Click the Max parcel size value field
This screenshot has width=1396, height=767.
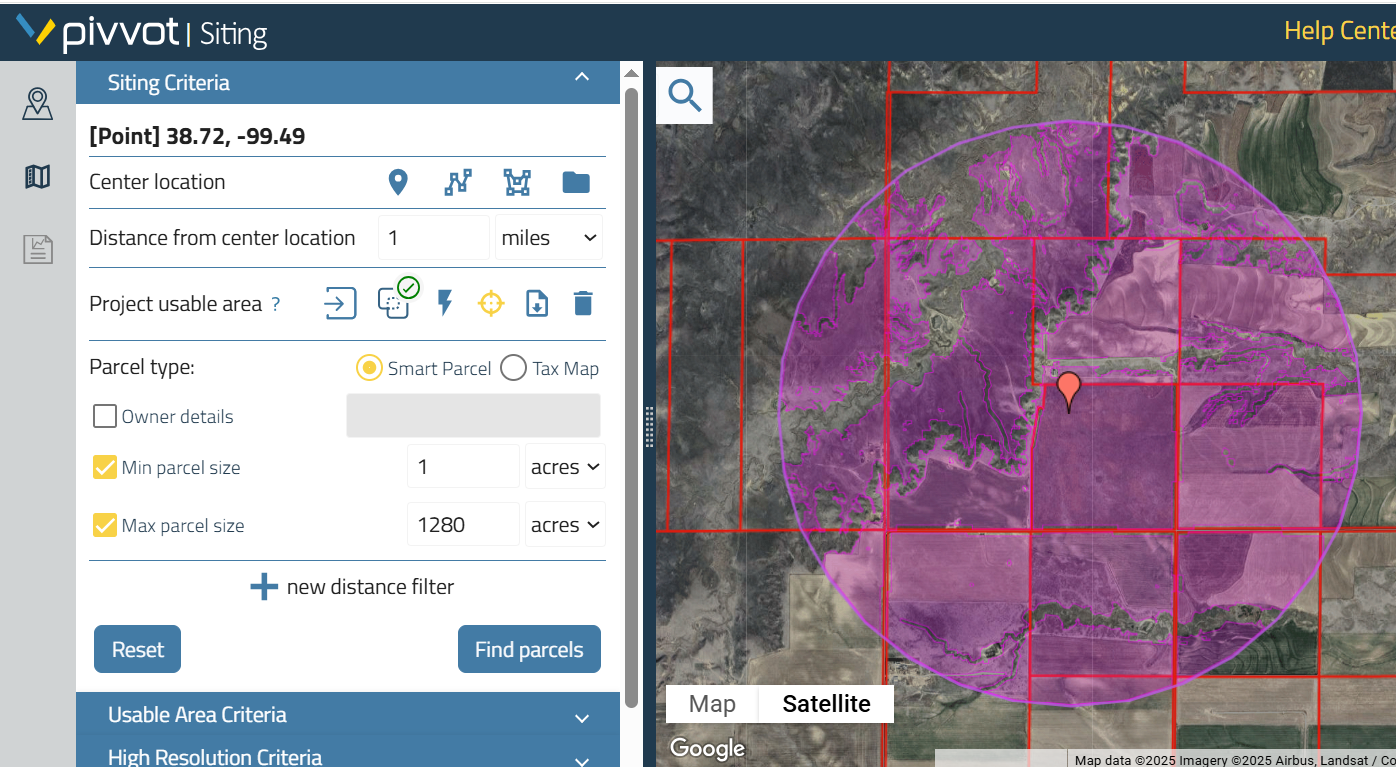463,525
